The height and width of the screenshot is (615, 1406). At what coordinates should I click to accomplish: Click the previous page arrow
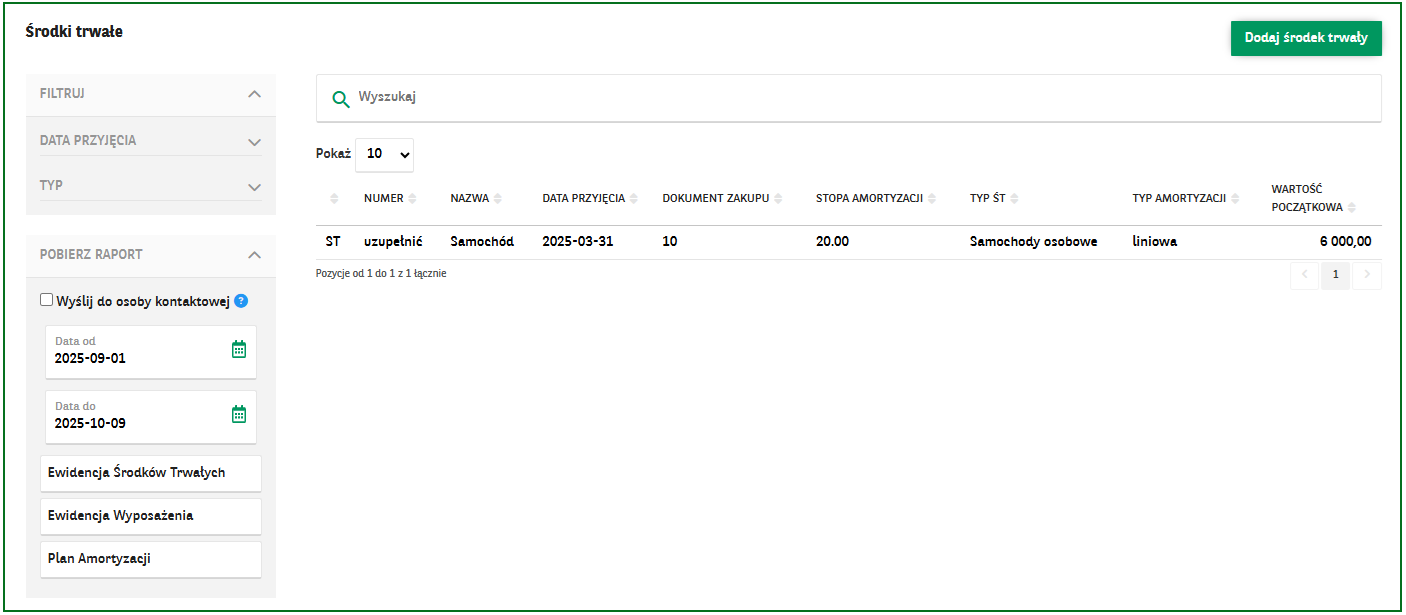click(x=1304, y=276)
